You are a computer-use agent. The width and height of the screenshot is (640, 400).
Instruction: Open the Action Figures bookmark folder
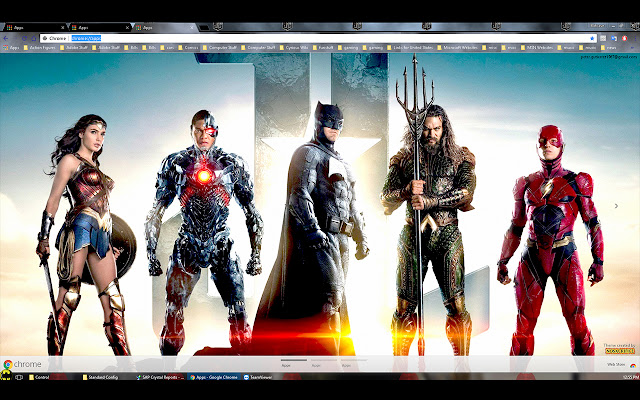[x=40, y=48]
